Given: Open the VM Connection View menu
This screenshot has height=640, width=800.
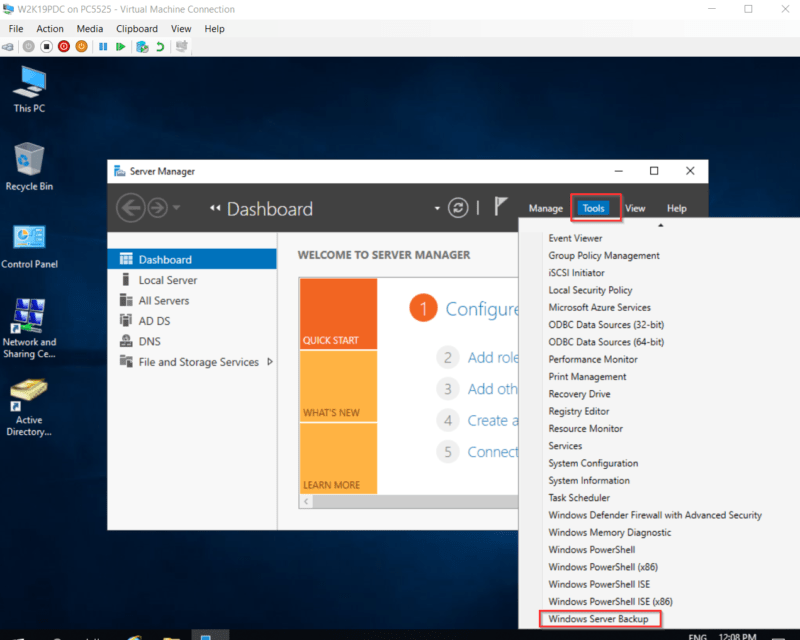Looking at the screenshot, I should pyautogui.click(x=181, y=29).
